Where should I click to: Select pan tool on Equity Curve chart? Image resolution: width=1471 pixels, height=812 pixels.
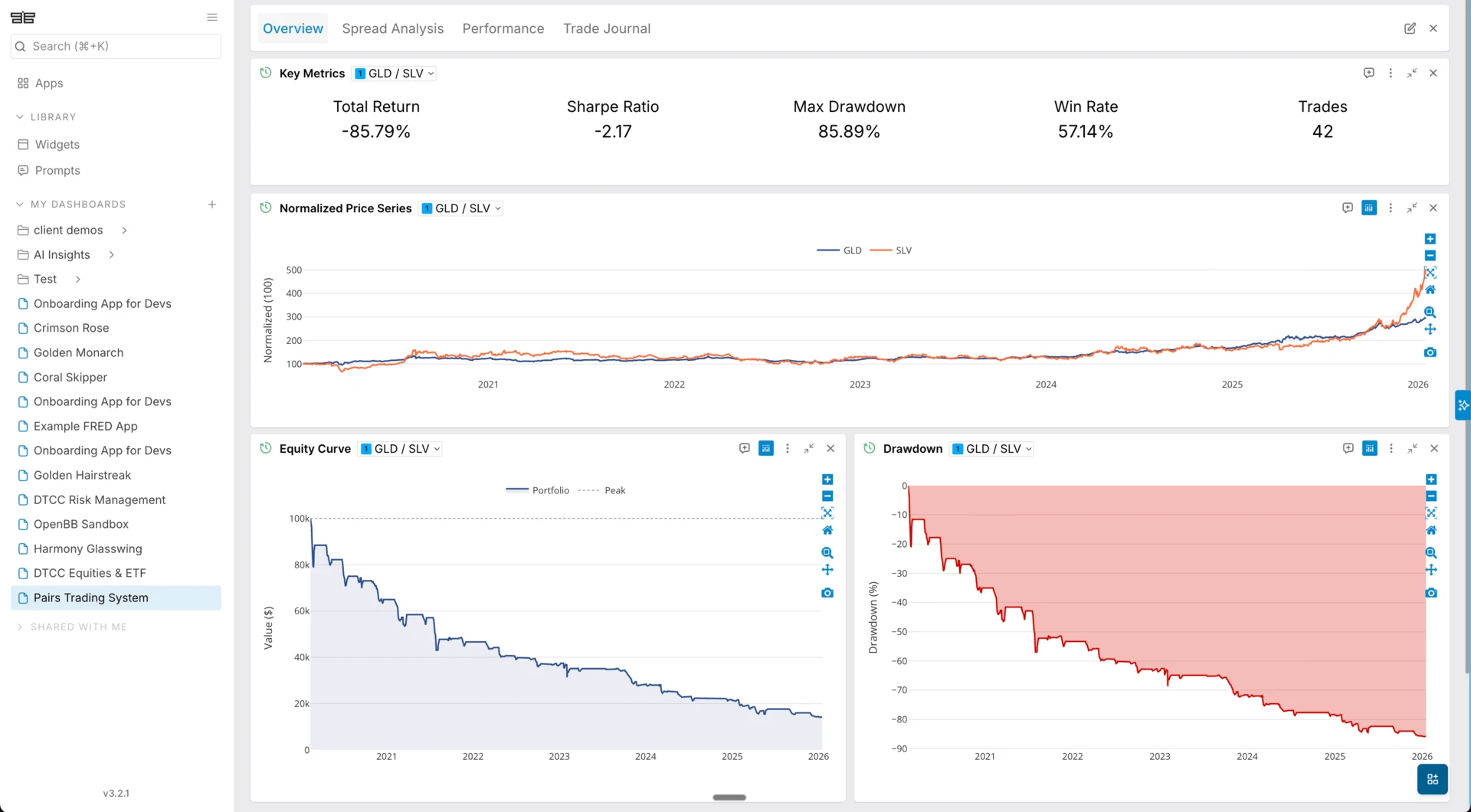pyautogui.click(x=827, y=570)
